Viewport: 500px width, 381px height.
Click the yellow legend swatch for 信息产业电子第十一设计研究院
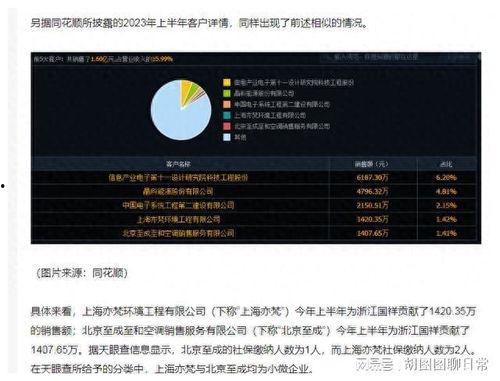pos(227,83)
